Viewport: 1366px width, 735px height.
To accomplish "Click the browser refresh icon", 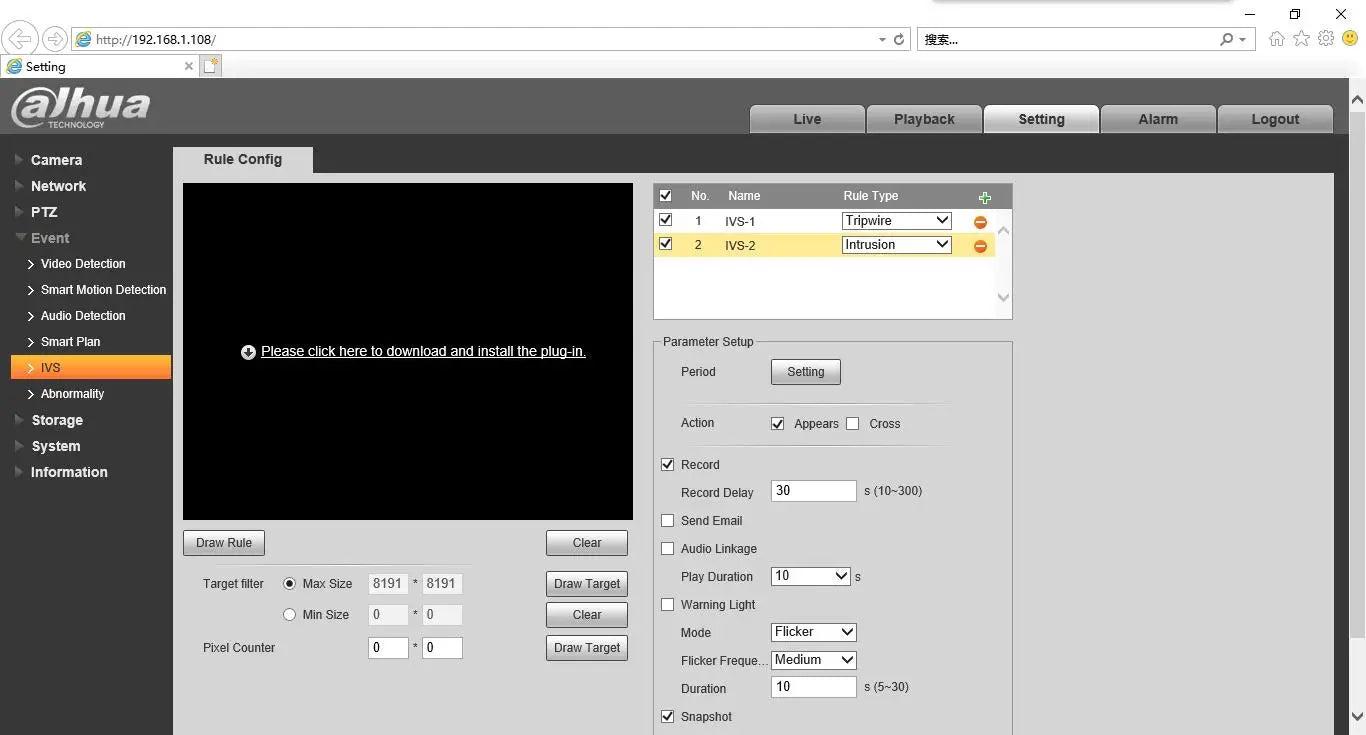I will pyautogui.click(x=899, y=40).
